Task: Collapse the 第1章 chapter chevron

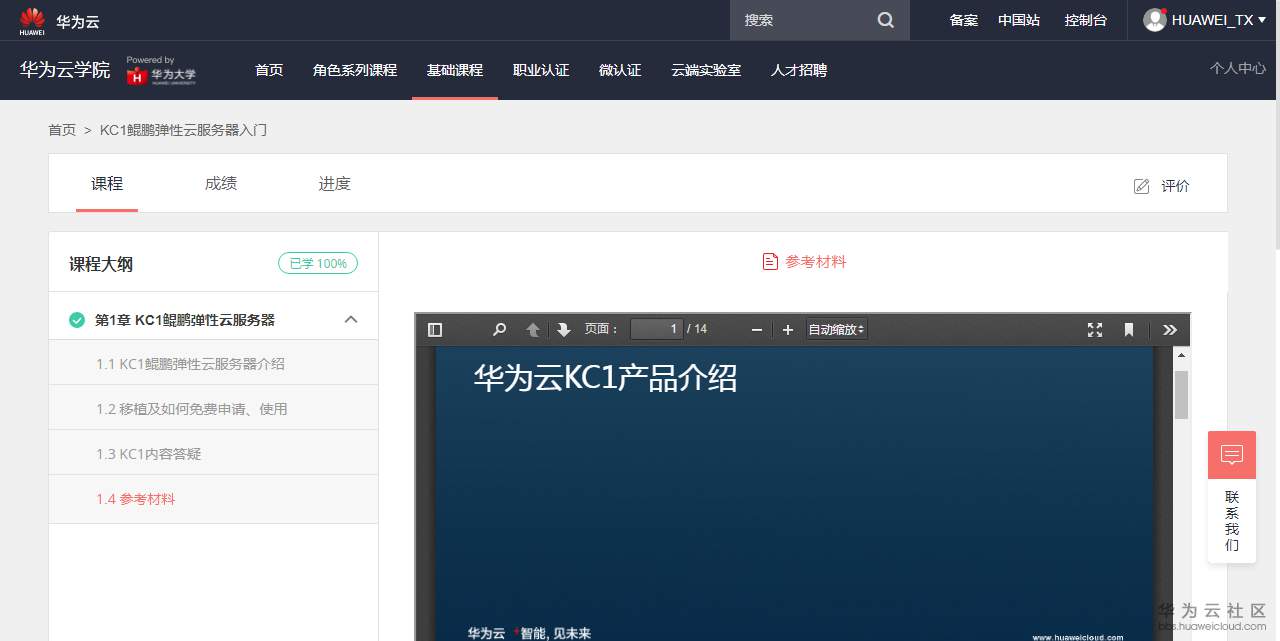Action: [351, 320]
